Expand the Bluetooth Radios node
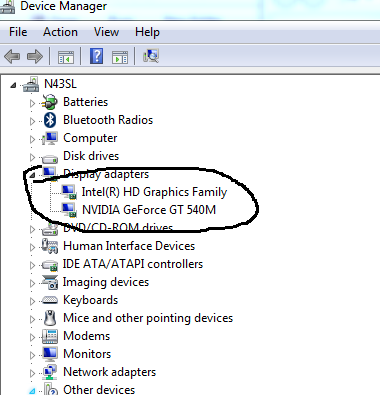This screenshot has height=395, width=380. coord(32,121)
